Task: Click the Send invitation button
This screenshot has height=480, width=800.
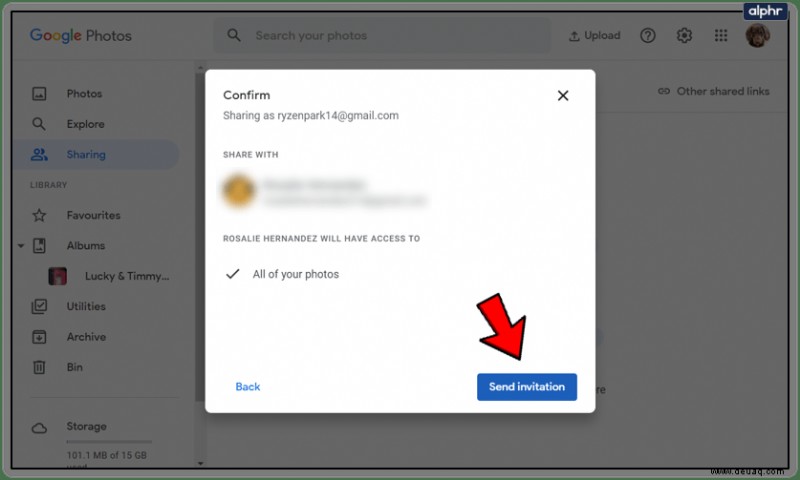Action: [527, 387]
